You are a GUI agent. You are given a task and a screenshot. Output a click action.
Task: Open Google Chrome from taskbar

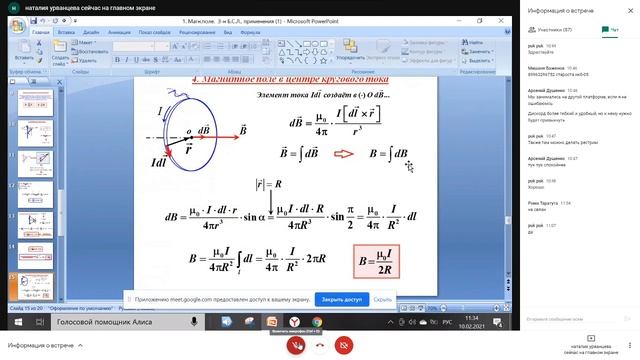point(317,322)
